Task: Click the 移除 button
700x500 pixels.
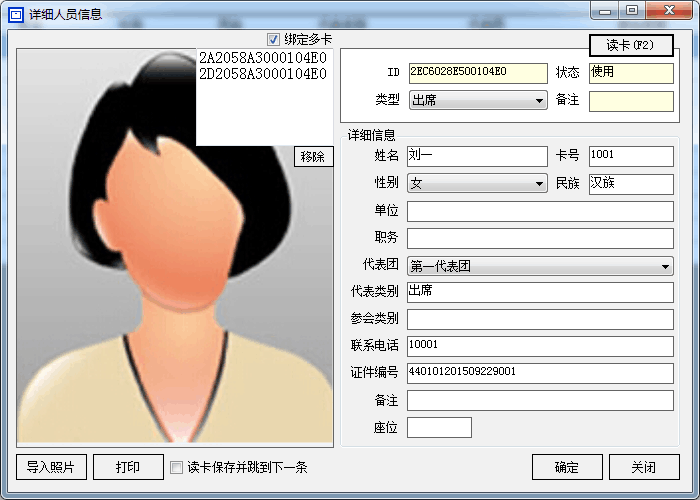Action: click(x=313, y=157)
